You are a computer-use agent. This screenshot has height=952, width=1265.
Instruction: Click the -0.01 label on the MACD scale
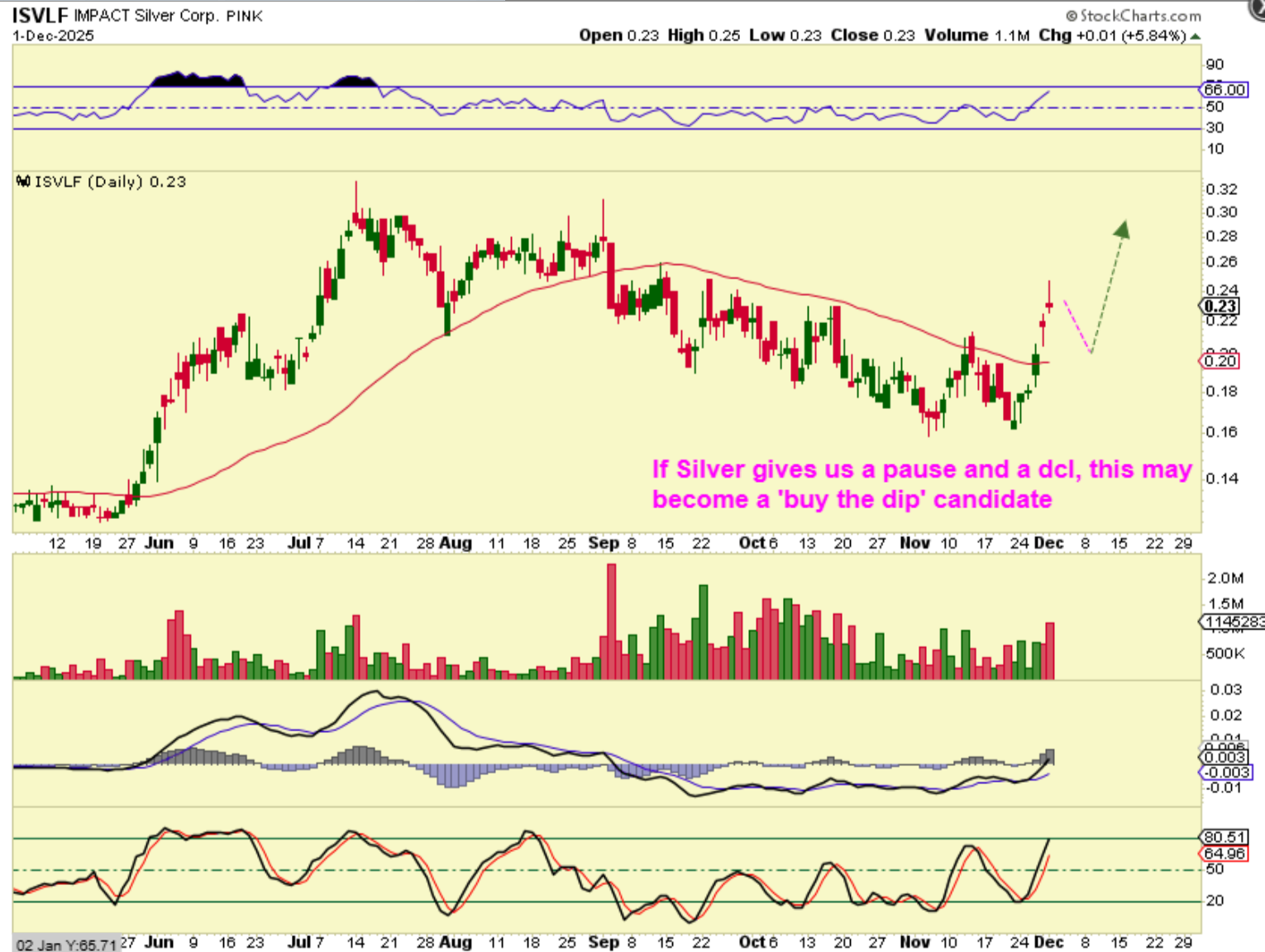1224,788
